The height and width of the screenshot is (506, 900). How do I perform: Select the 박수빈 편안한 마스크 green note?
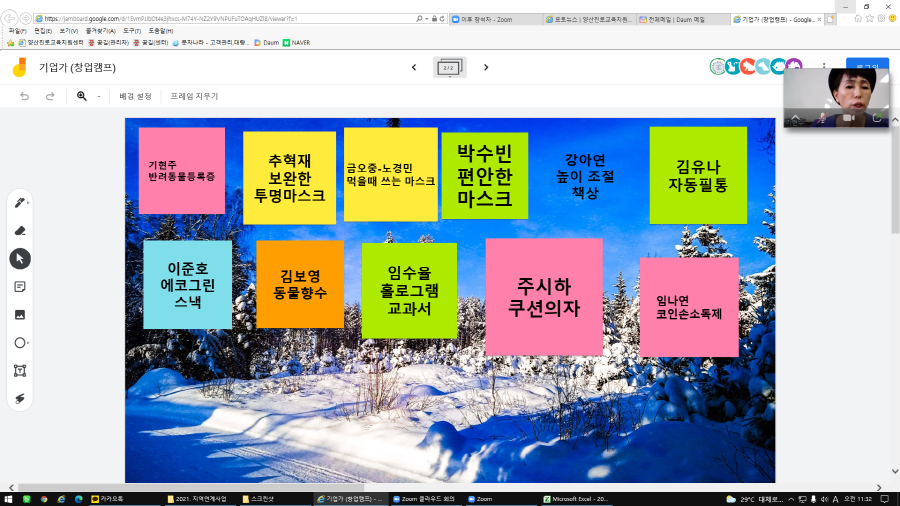pyautogui.click(x=484, y=176)
